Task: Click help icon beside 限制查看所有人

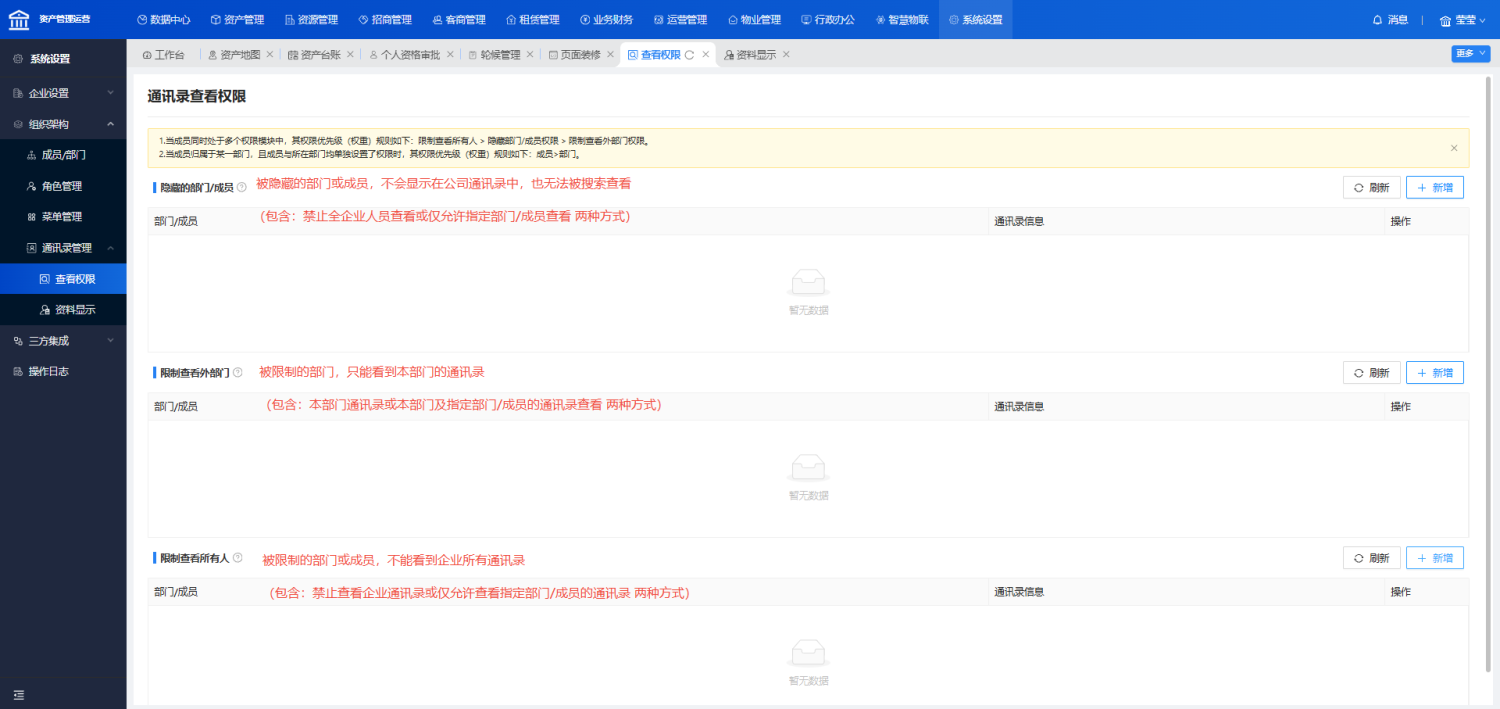Action: tap(238, 557)
